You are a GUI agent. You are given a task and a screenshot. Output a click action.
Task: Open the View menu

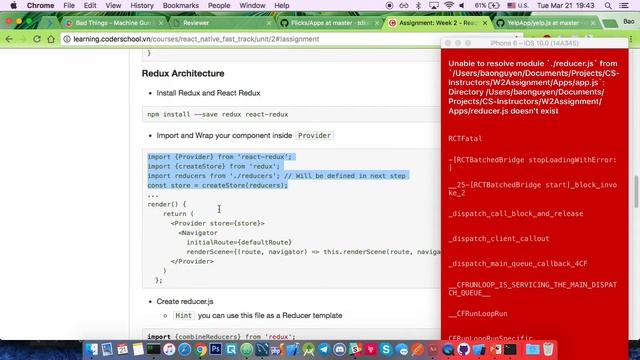coord(113,5)
